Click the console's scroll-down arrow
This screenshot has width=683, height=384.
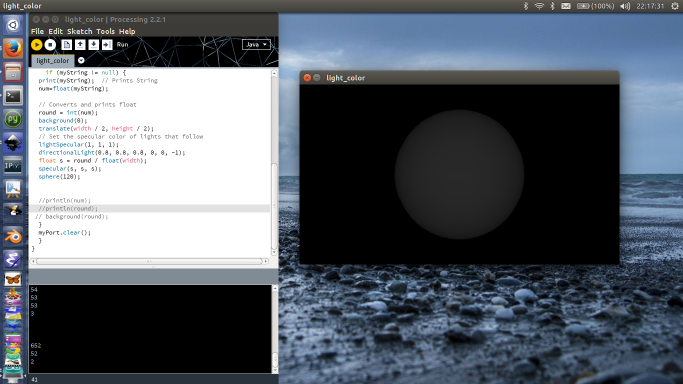click(x=275, y=370)
